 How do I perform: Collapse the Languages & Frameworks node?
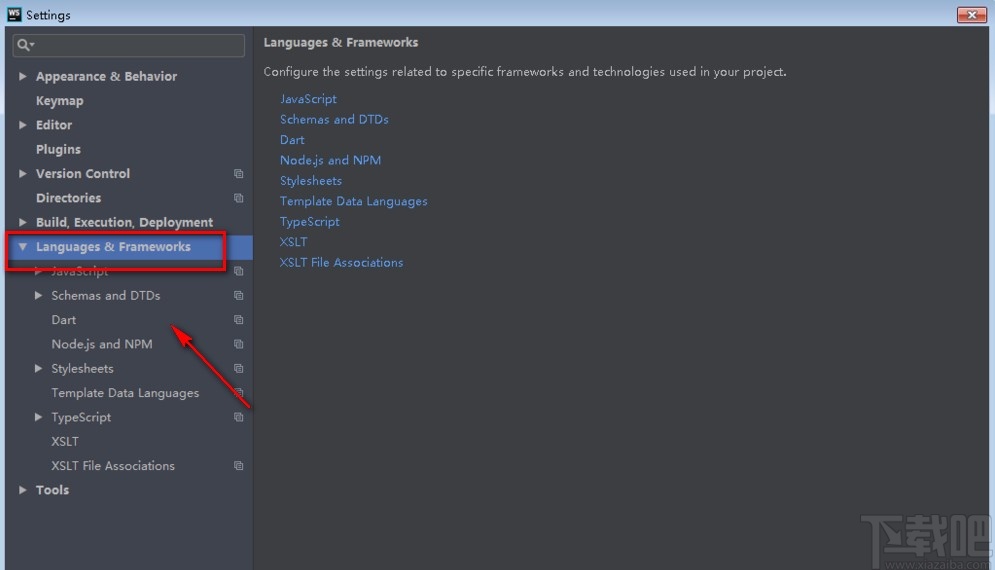pyautogui.click(x=23, y=247)
